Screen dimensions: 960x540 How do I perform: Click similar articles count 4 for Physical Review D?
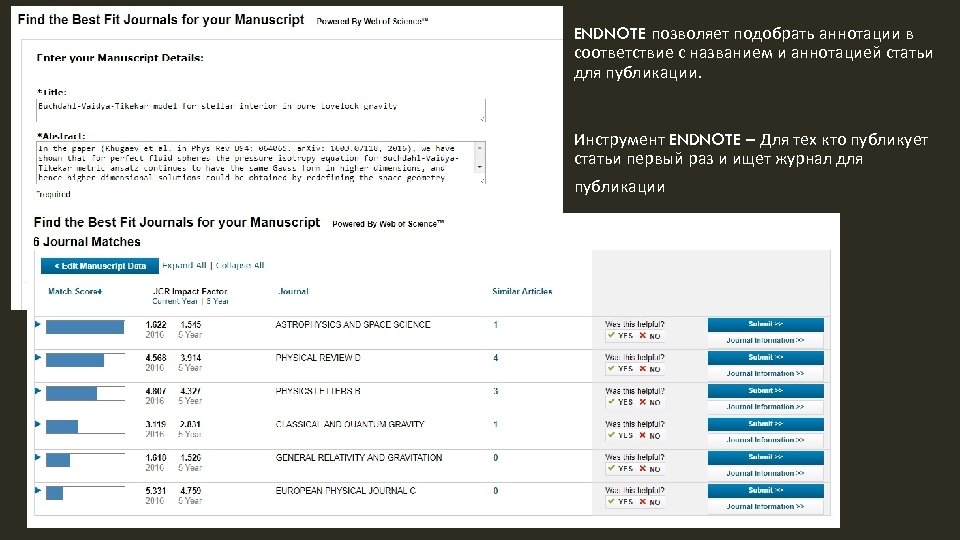coord(495,358)
